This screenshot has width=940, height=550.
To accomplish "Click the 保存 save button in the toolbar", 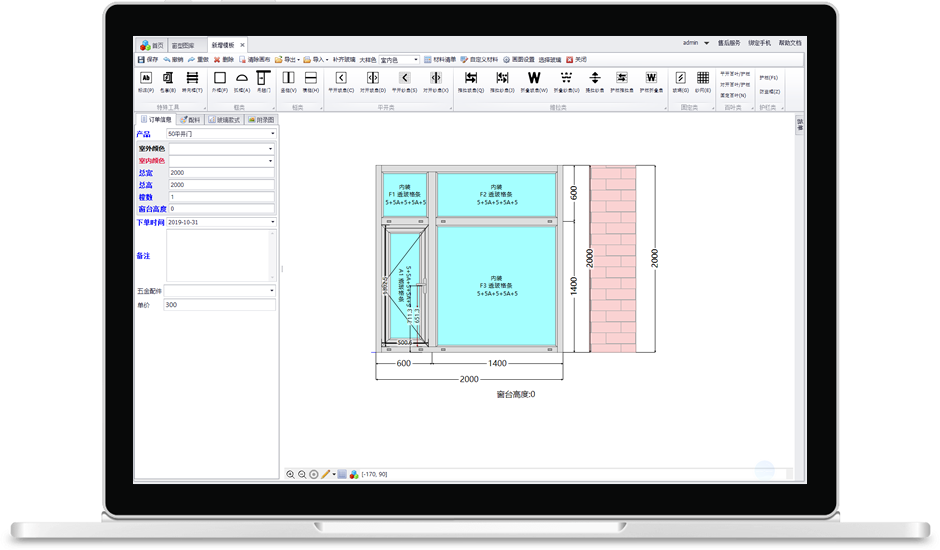I will 147,60.
